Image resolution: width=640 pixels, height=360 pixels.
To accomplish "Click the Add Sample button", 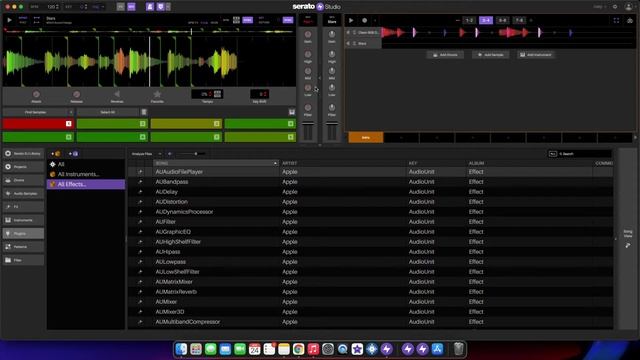I will pos(491,55).
